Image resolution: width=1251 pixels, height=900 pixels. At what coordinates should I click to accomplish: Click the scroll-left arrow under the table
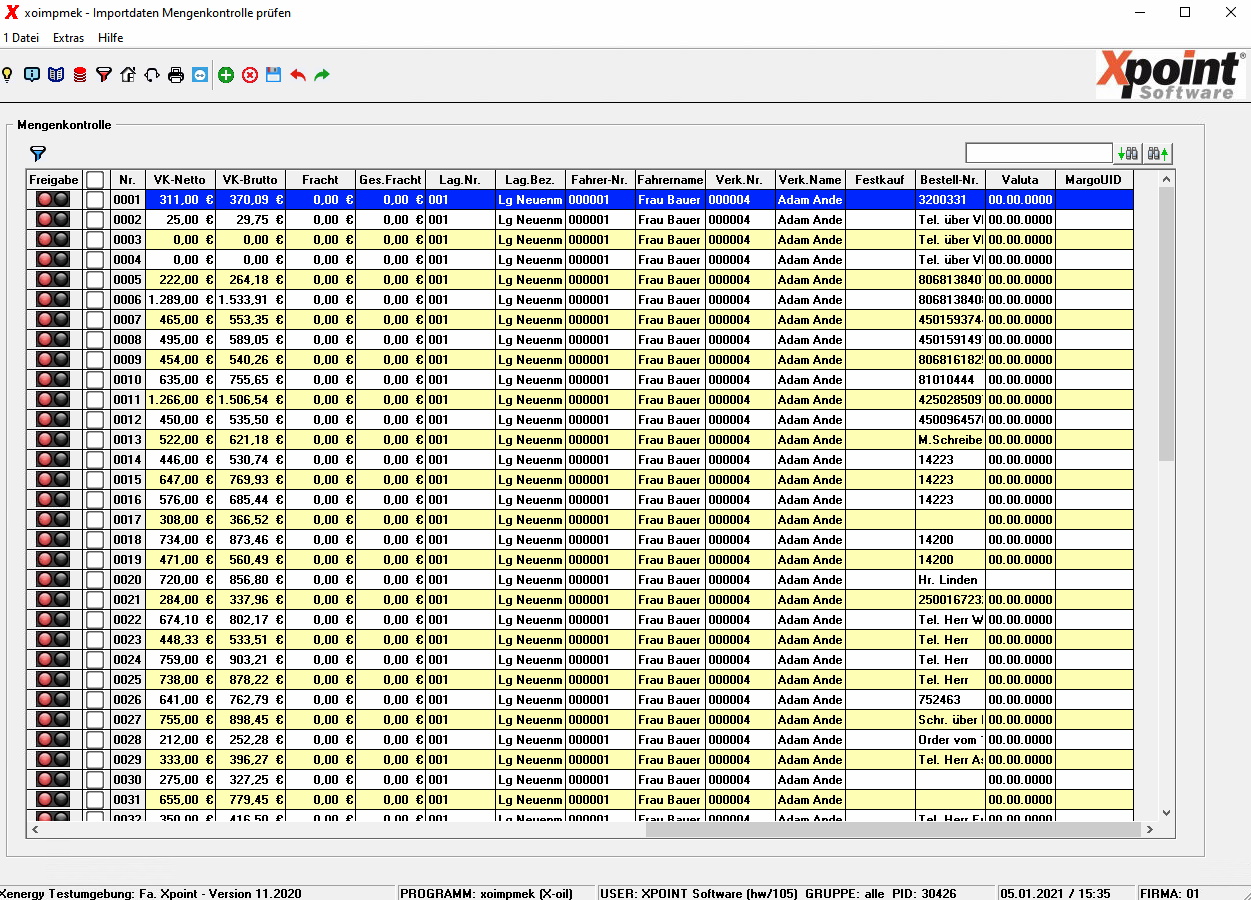[x=35, y=829]
